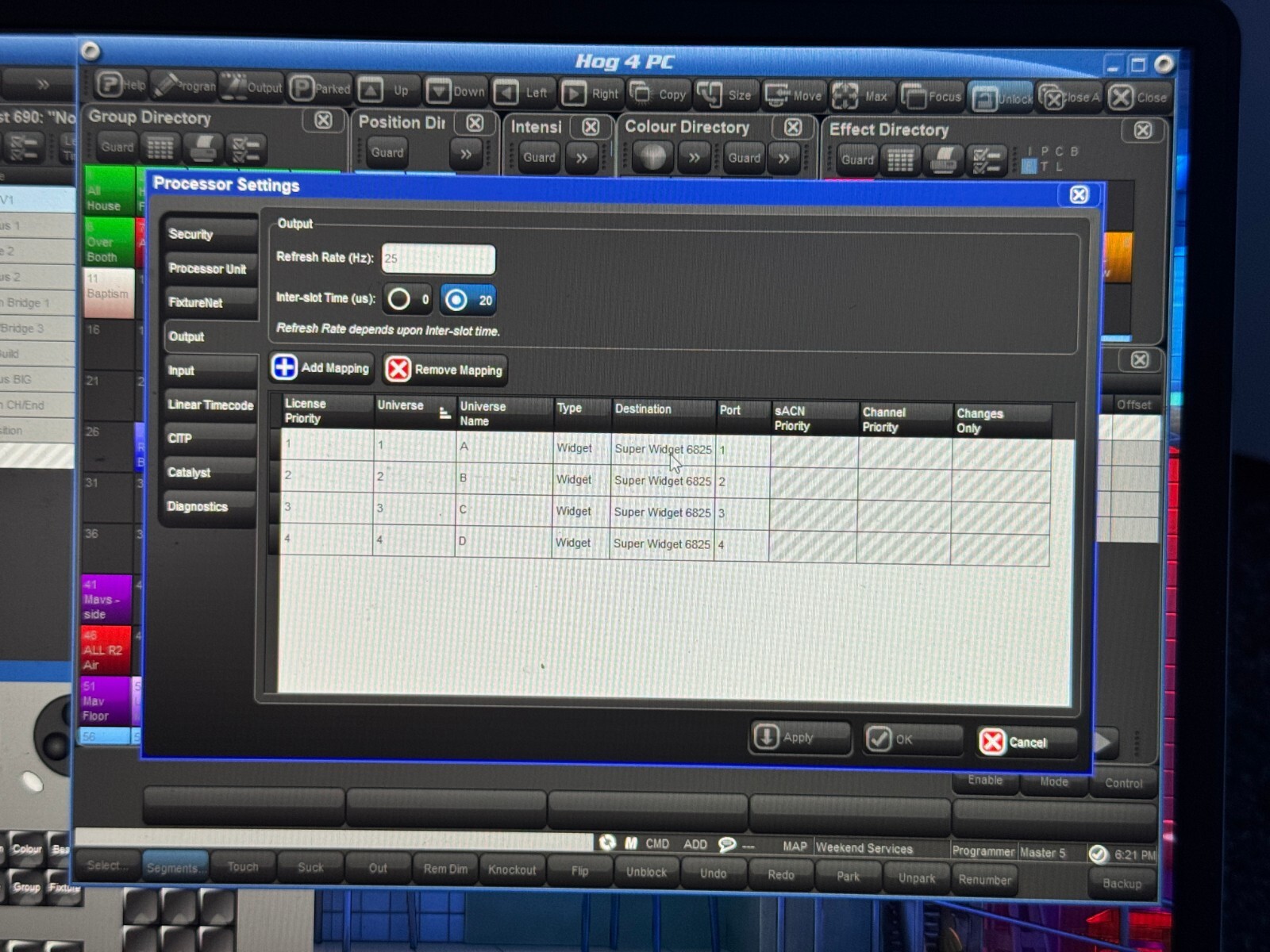Toggle Guard in Position Directory
The height and width of the screenshot is (952, 1270).
(387, 152)
